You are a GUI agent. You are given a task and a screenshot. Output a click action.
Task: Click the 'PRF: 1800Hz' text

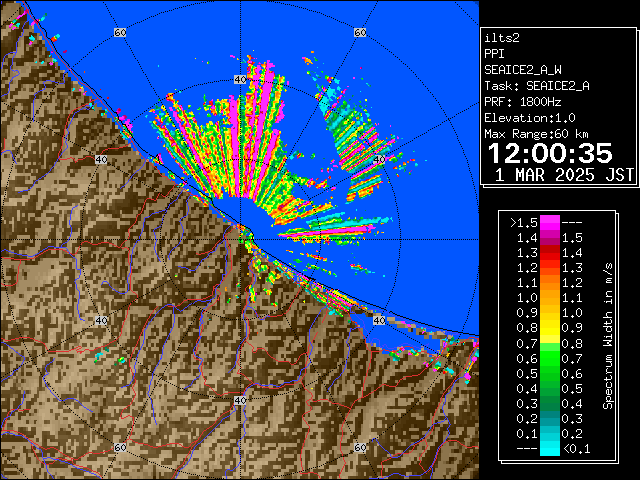pyautogui.click(x=523, y=102)
